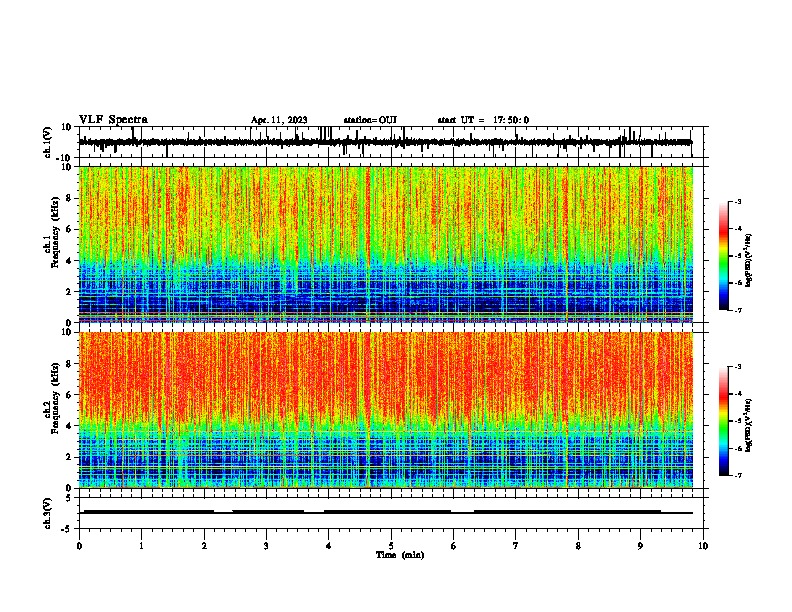Click the "Time (min)" axis label

[x=400, y=555]
